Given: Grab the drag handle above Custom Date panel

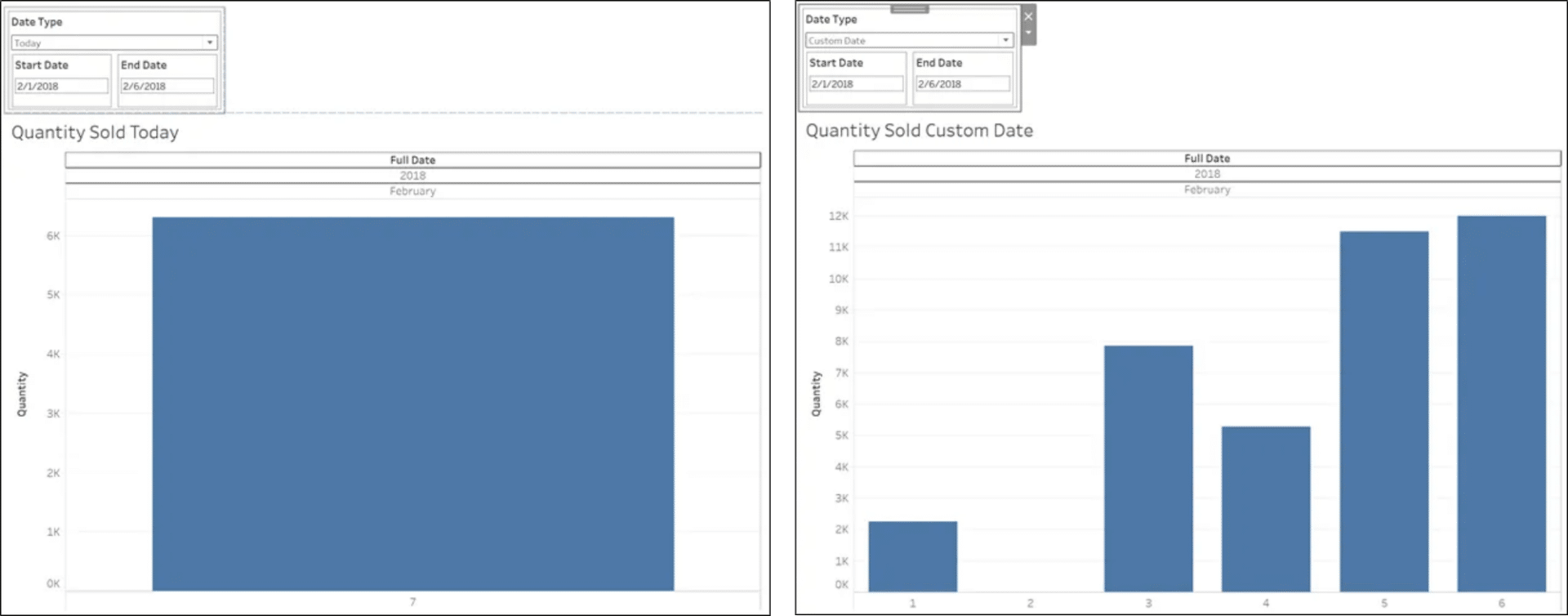Looking at the screenshot, I should pos(909,9).
